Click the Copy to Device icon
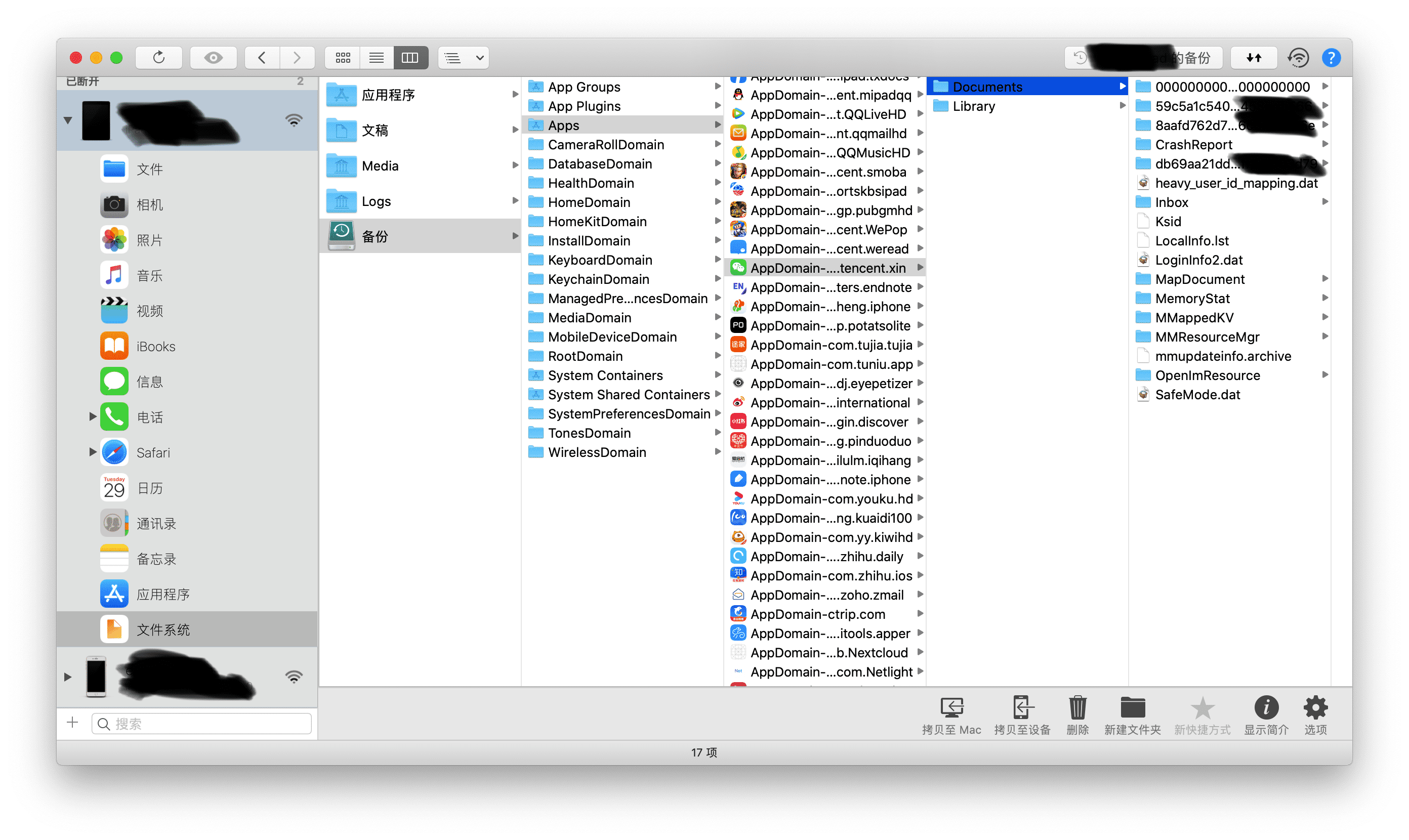Screen dimensions: 1409x840 [x=1022, y=707]
